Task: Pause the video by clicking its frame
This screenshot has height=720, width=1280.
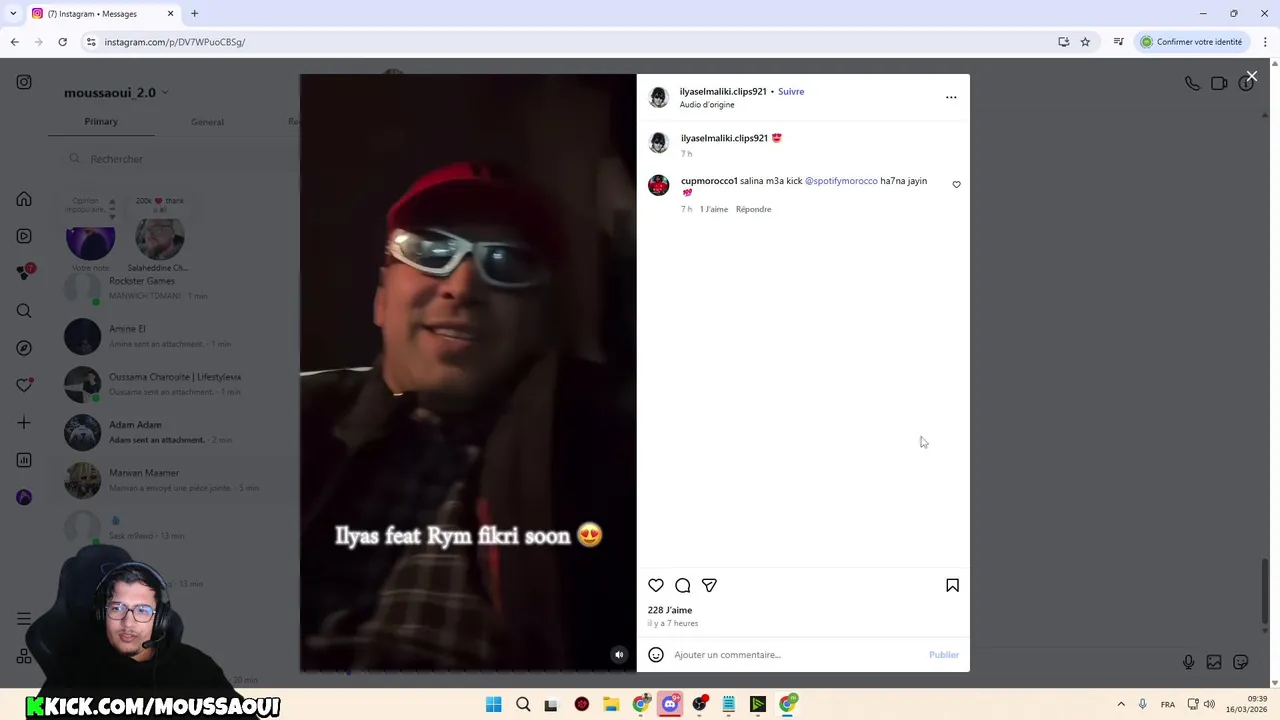Action: pyautogui.click(x=468, y=373)
